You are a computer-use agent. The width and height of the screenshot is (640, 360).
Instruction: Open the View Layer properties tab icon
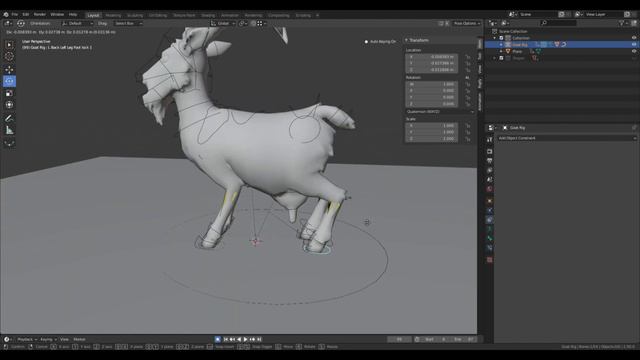coord(489,170)
